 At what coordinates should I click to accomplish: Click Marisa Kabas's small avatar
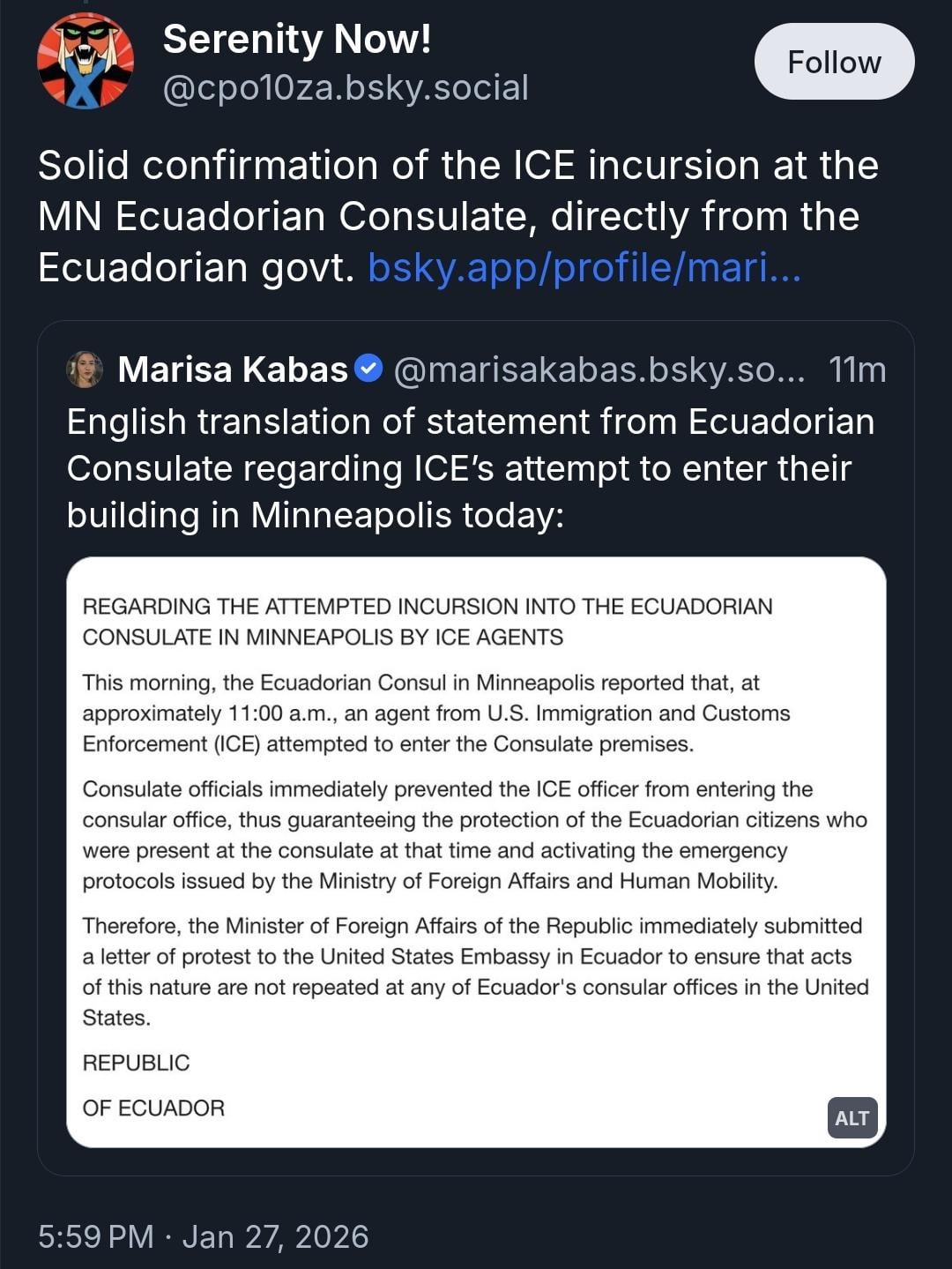[86, 370]
